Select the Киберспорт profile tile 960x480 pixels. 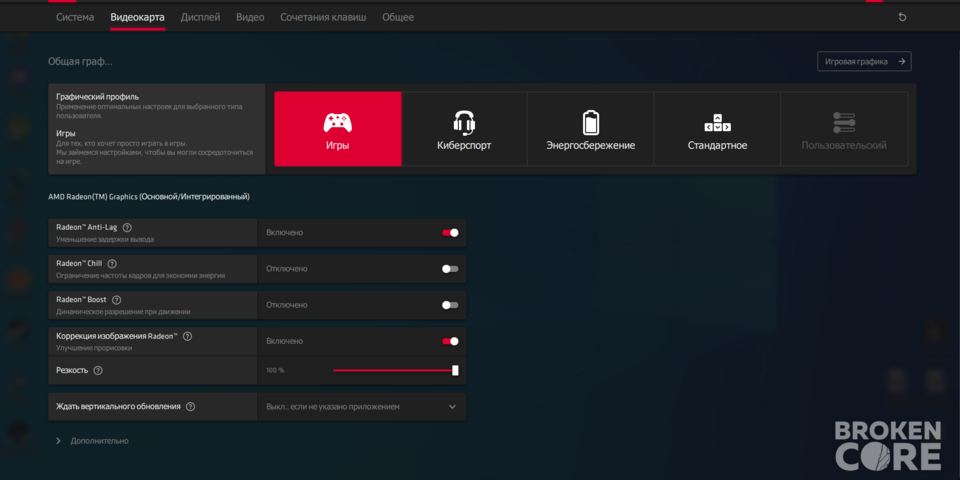pos(464,129)
